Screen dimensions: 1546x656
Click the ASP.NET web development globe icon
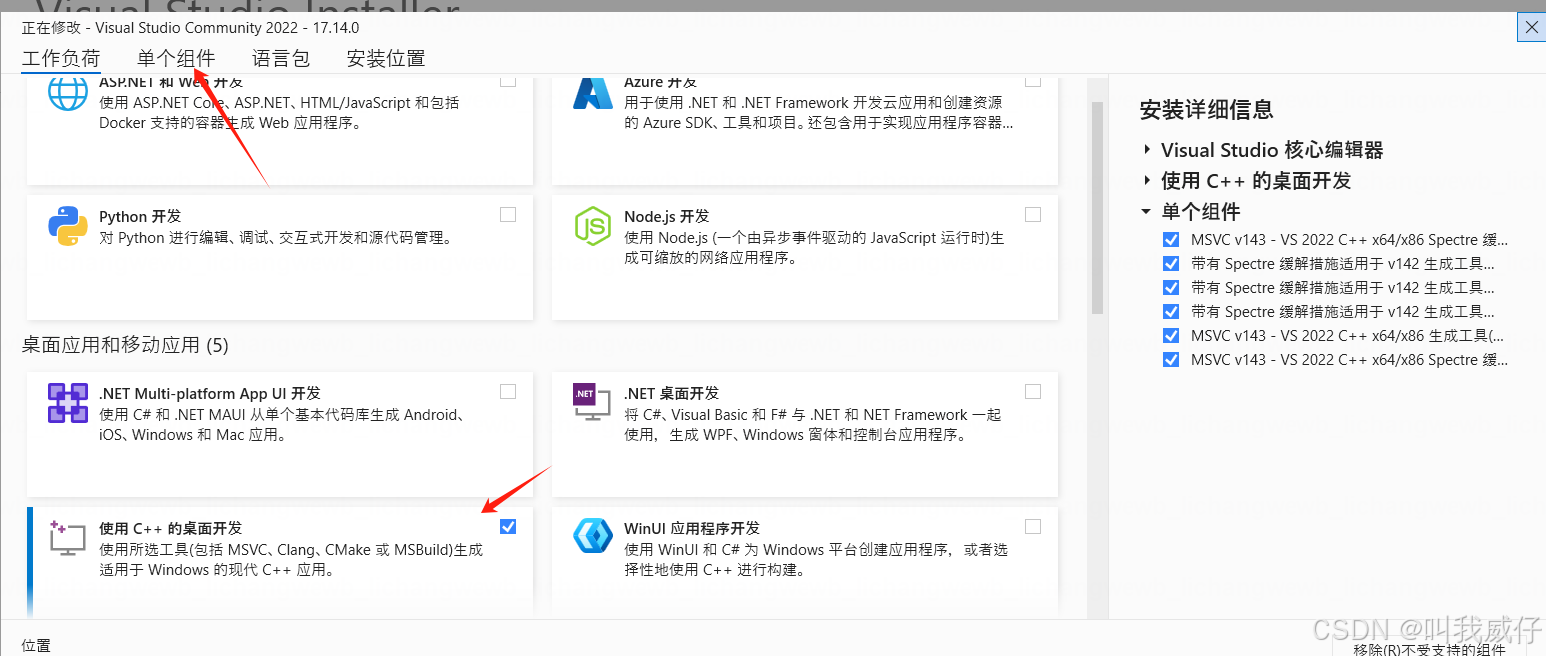click(x=68, y=93)
